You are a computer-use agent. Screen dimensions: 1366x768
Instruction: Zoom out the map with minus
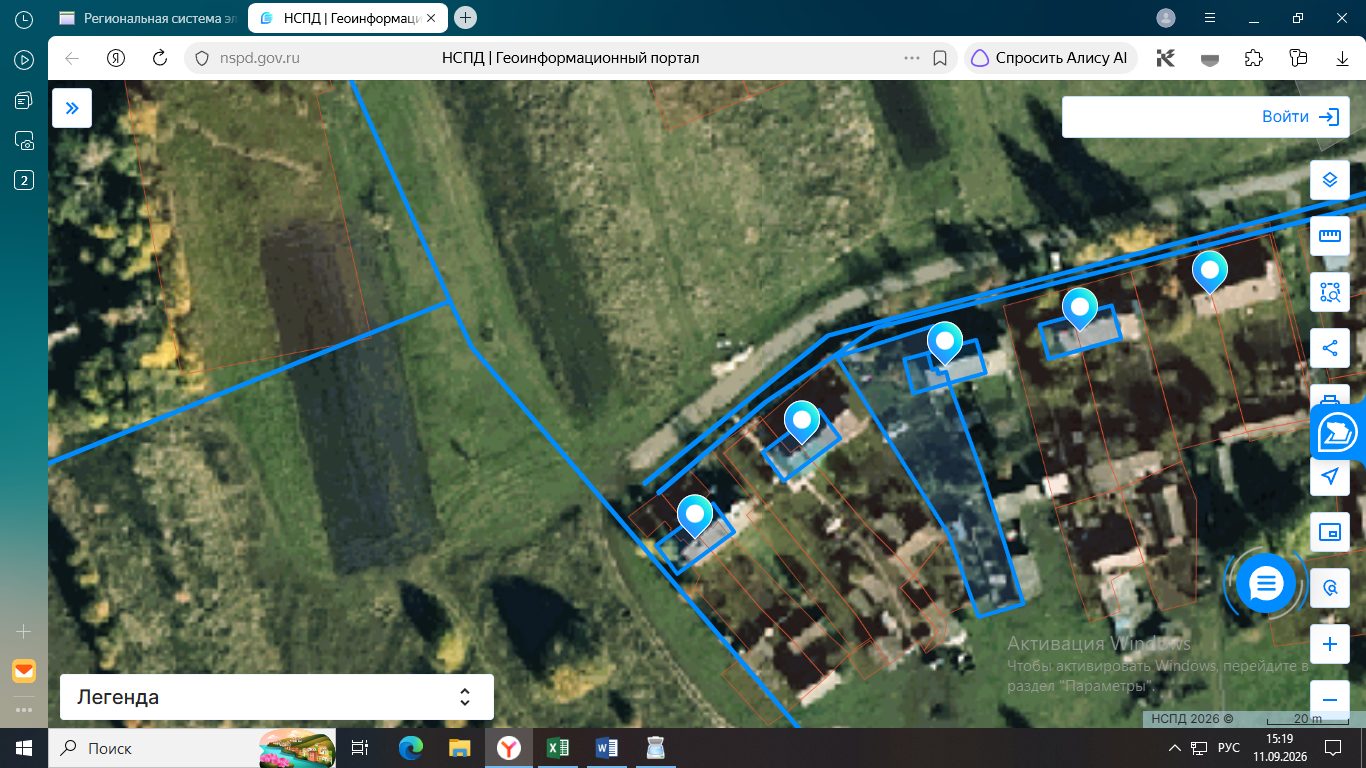1329,700
